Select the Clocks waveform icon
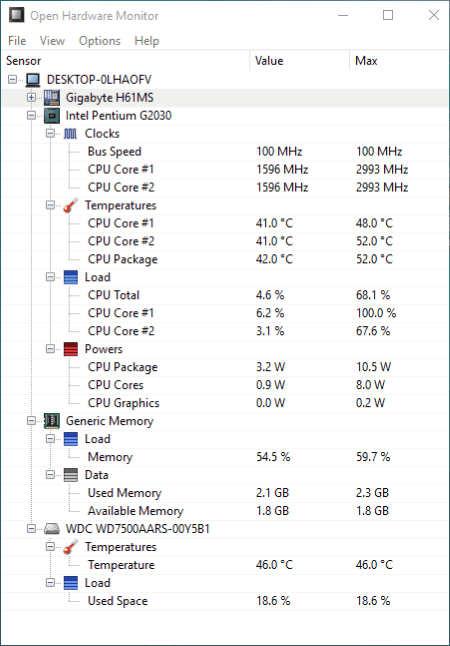The image size is (450, 646). click(70, 133)
